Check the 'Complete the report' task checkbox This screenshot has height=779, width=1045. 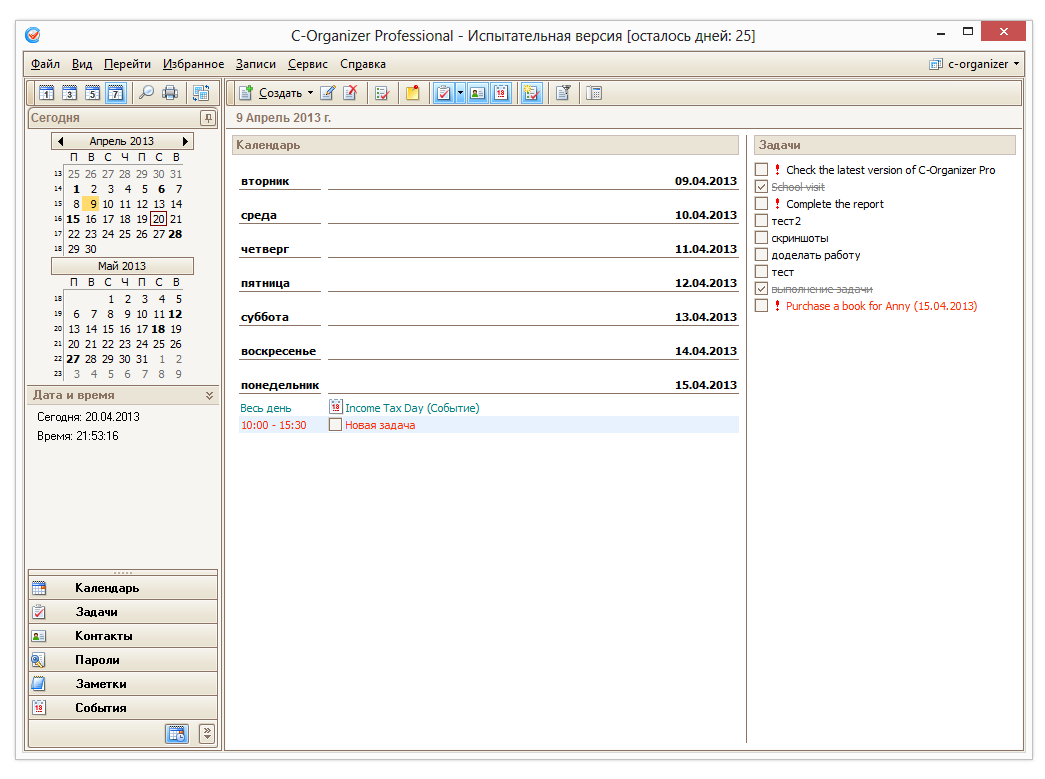tap(762, 204)
